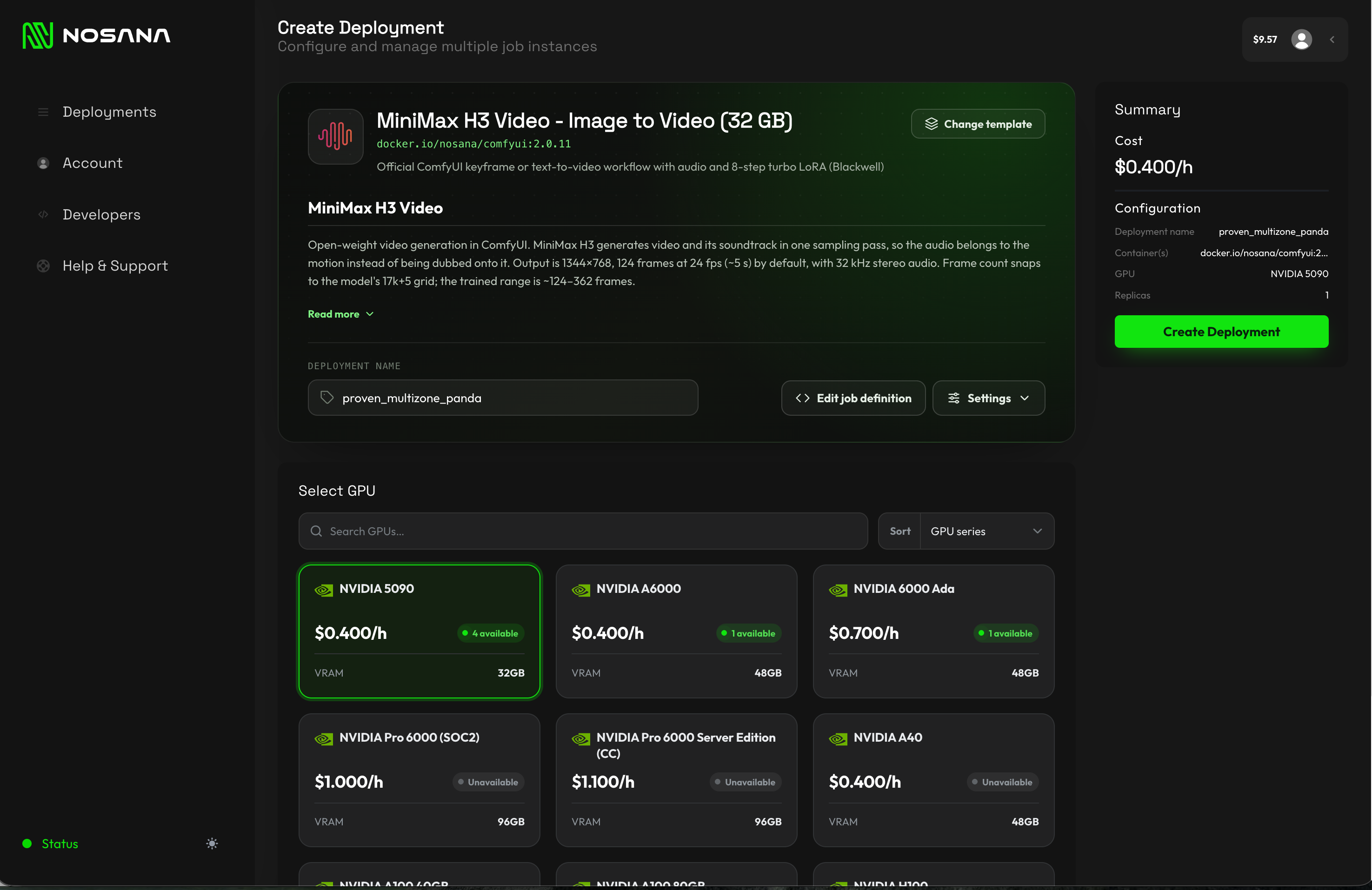Open the GPU series sort dropdown

(x=986, y=531)
